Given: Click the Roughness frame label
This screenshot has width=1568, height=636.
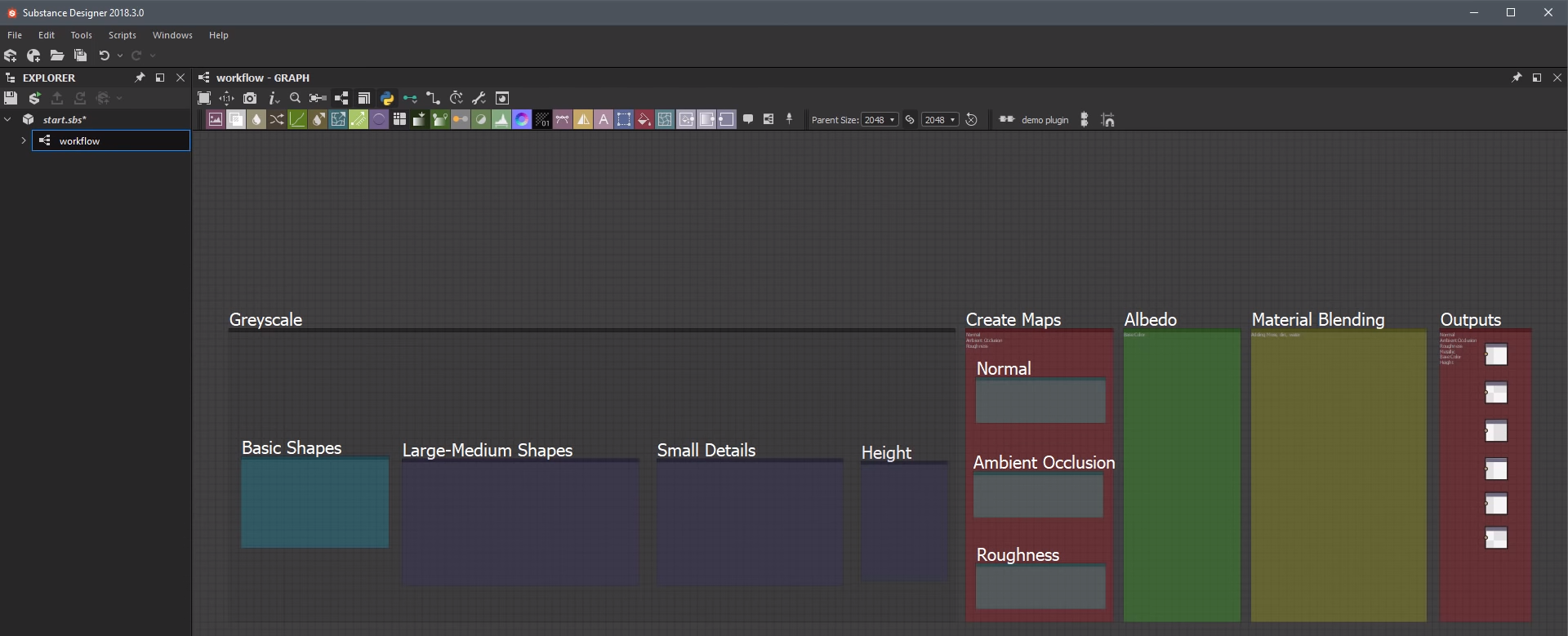Looking at the screenshot, I should [x=1018, y=554].
